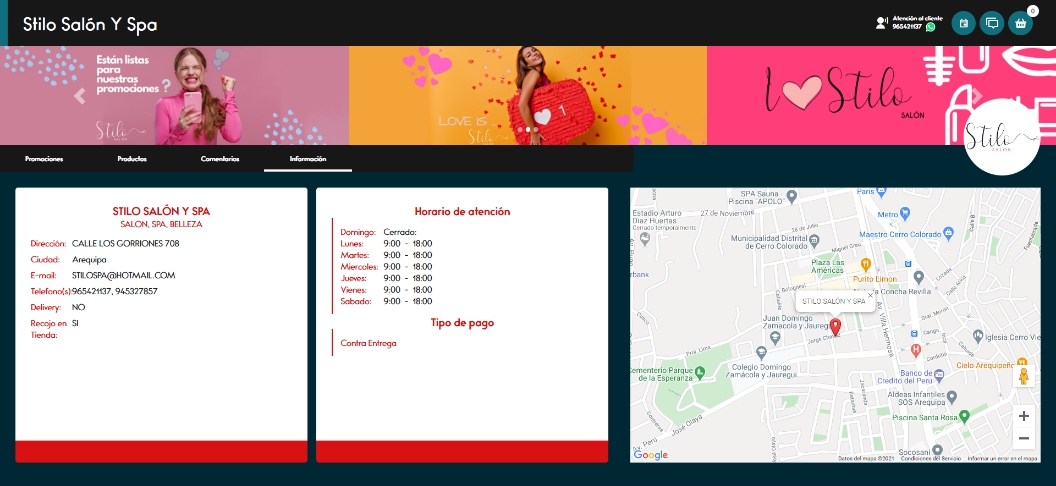The image size is (1056, 486).
Task: Go to previous banner slide arrow
Action: (x=79, y=96)
